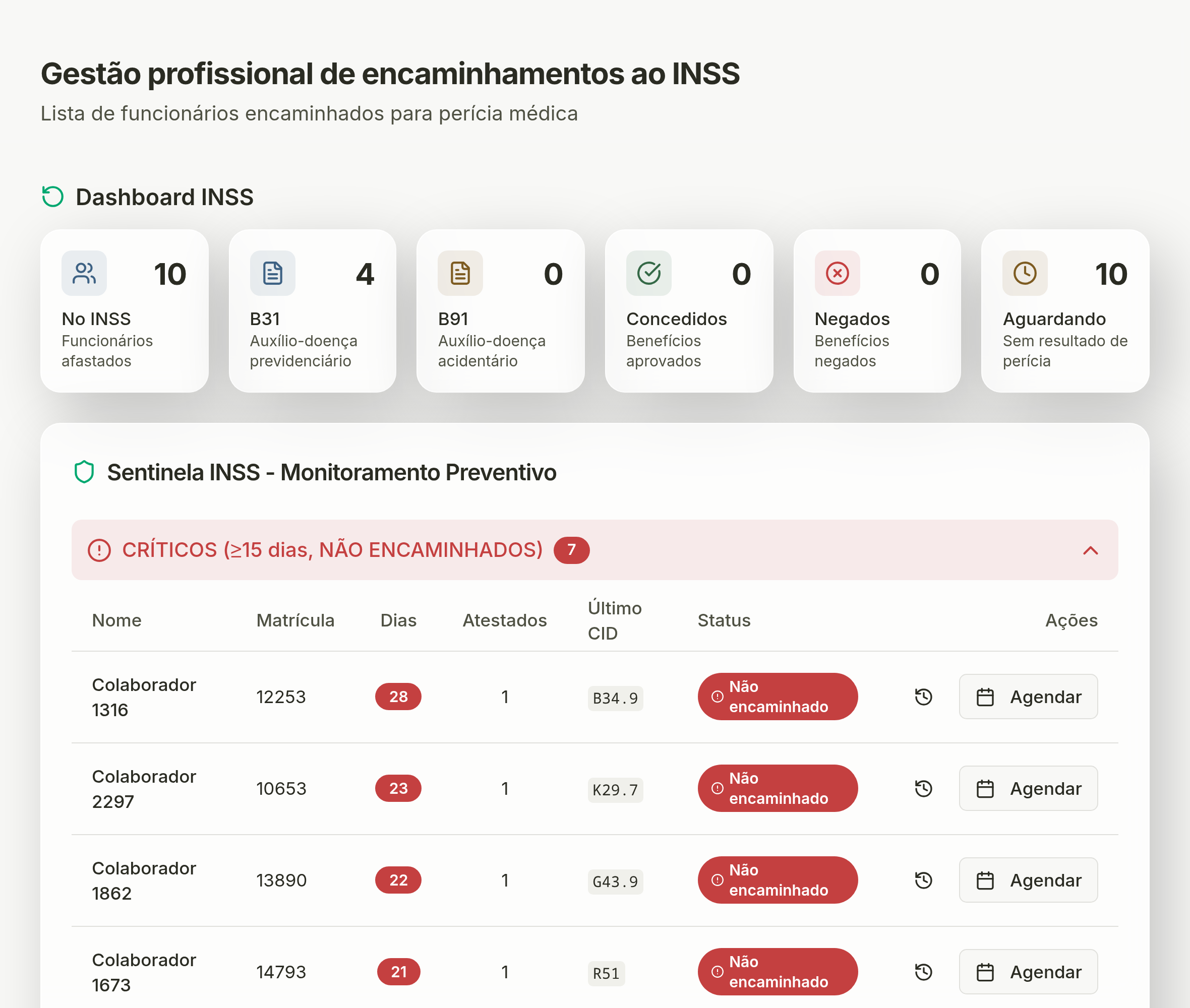
Task: Click CID code B34.9
Action: pyautogui.click(x=616, y=698)
